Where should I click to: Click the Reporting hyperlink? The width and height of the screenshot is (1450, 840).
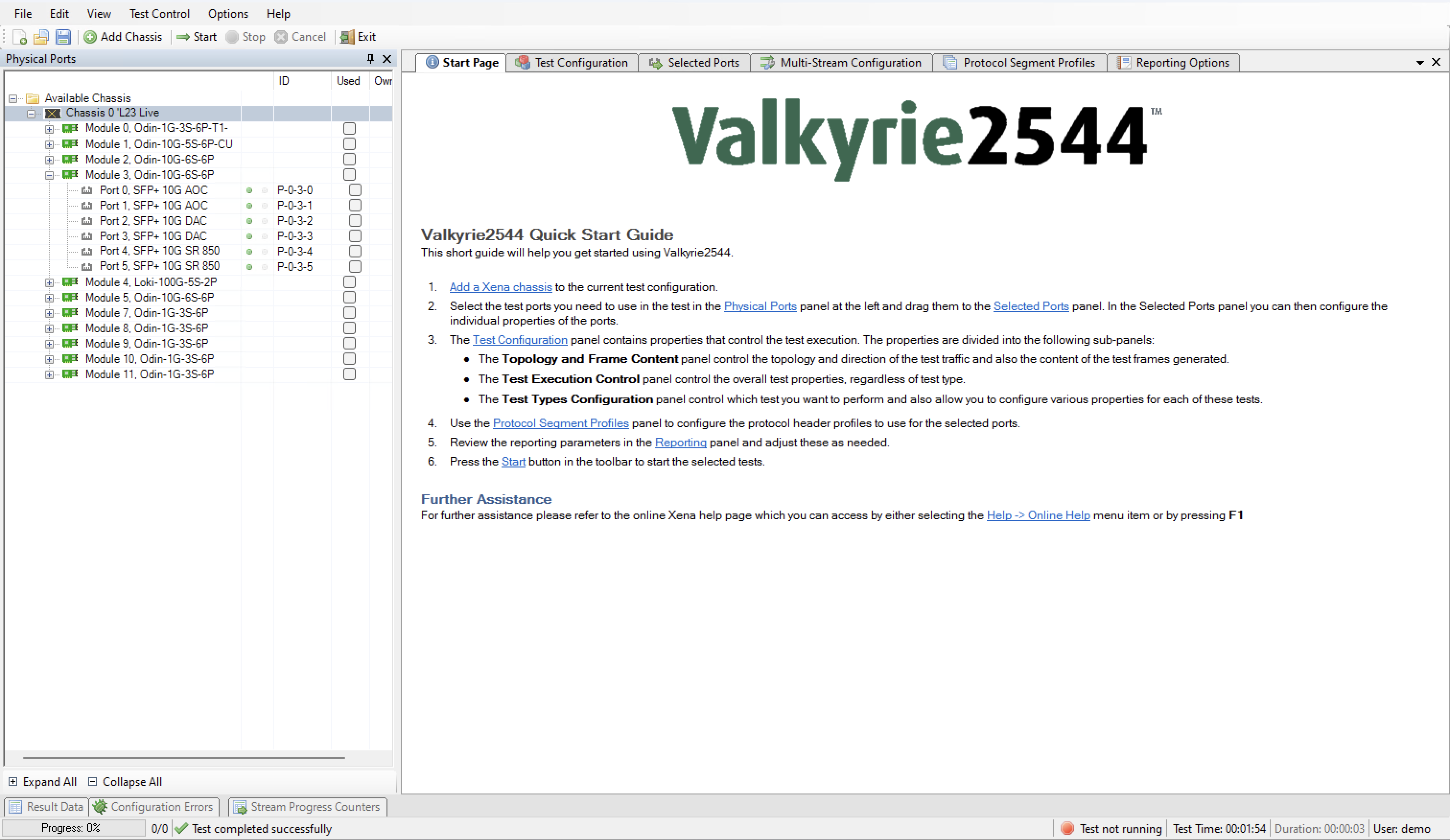(681, 442)
